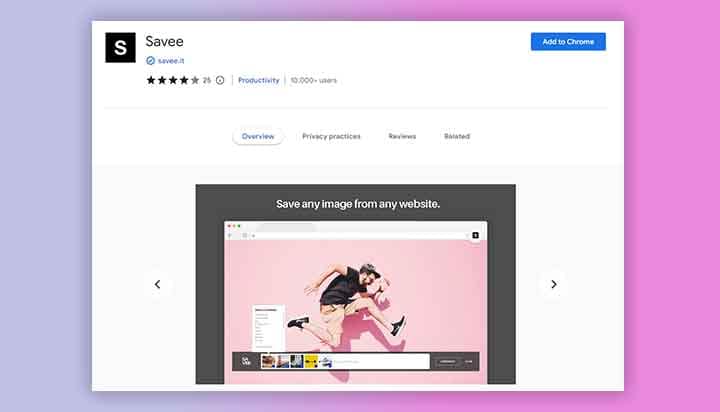Click the star rating row
Image resolution: width=720 pixels, height=412 pixels.
pyautogui.click(x=172, y=80)
